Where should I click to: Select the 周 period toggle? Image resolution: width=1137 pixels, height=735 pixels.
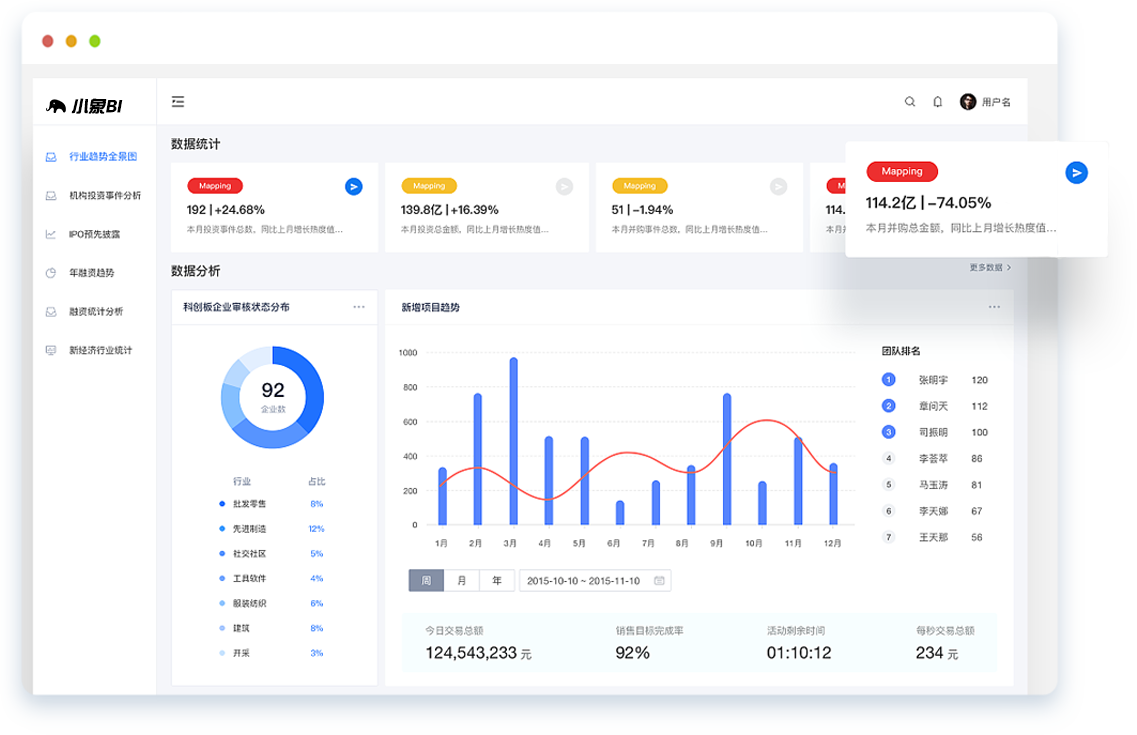pyautogui.click(x=426, y=581)
